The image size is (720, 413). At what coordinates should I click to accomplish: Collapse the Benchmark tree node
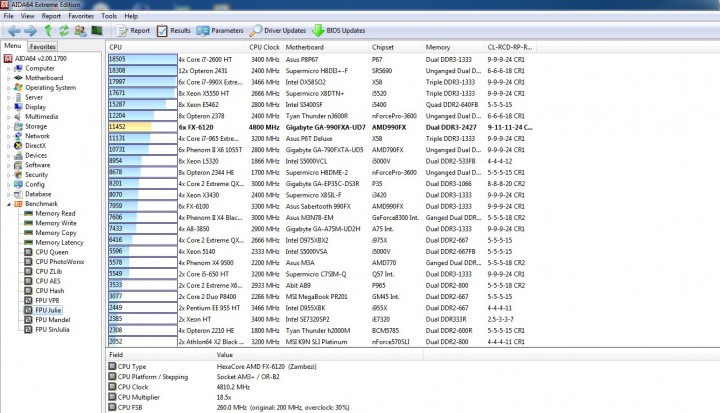point(8,204)
